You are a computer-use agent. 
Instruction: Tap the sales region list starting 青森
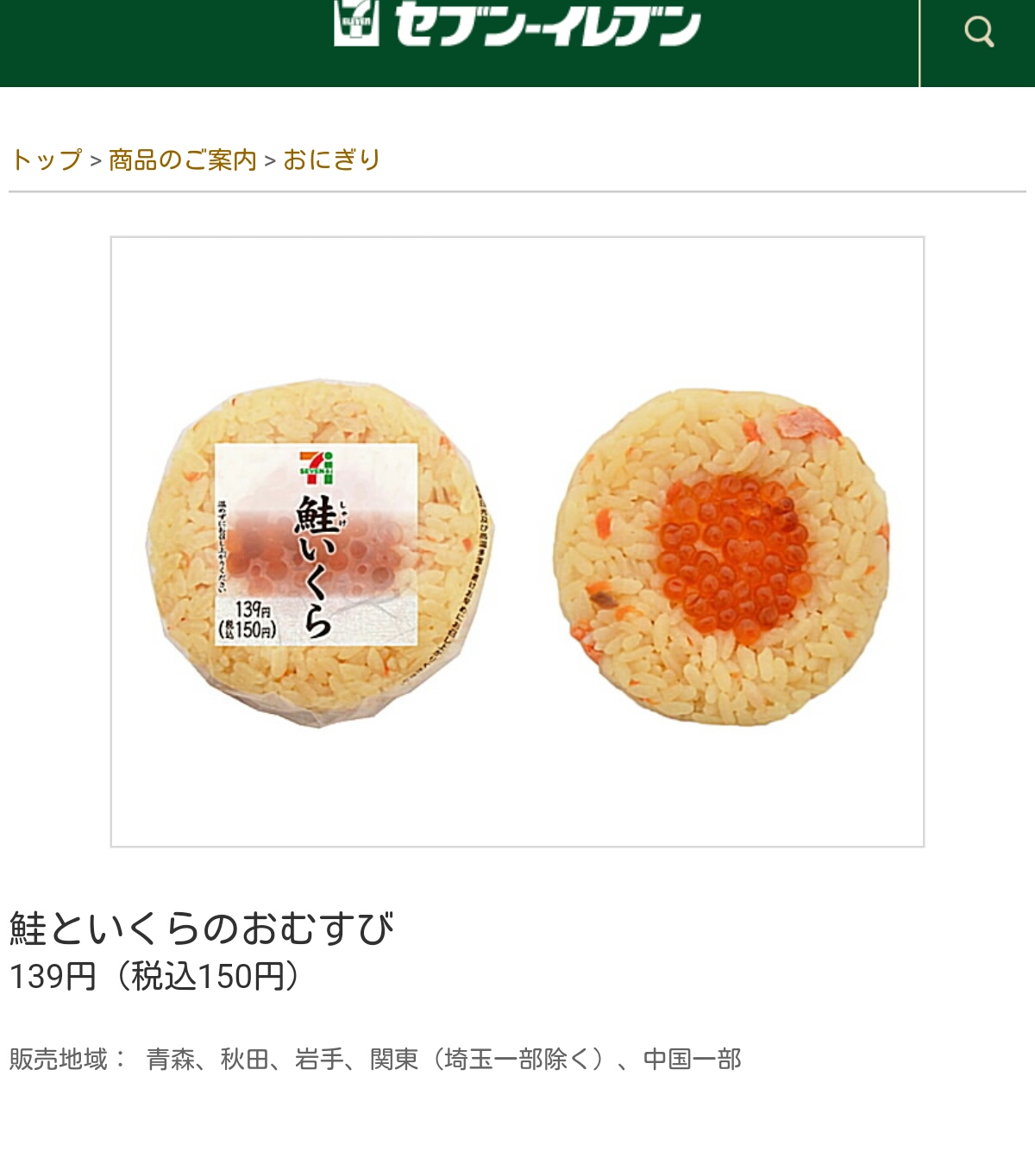click(444, 1059)
